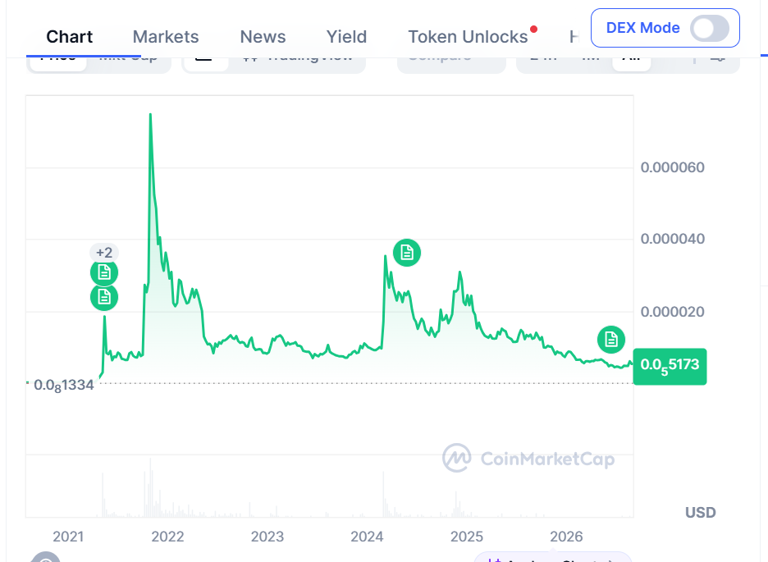Click the 0.000020 price axis label
The image size is (768, 562).
click(672, 312)
